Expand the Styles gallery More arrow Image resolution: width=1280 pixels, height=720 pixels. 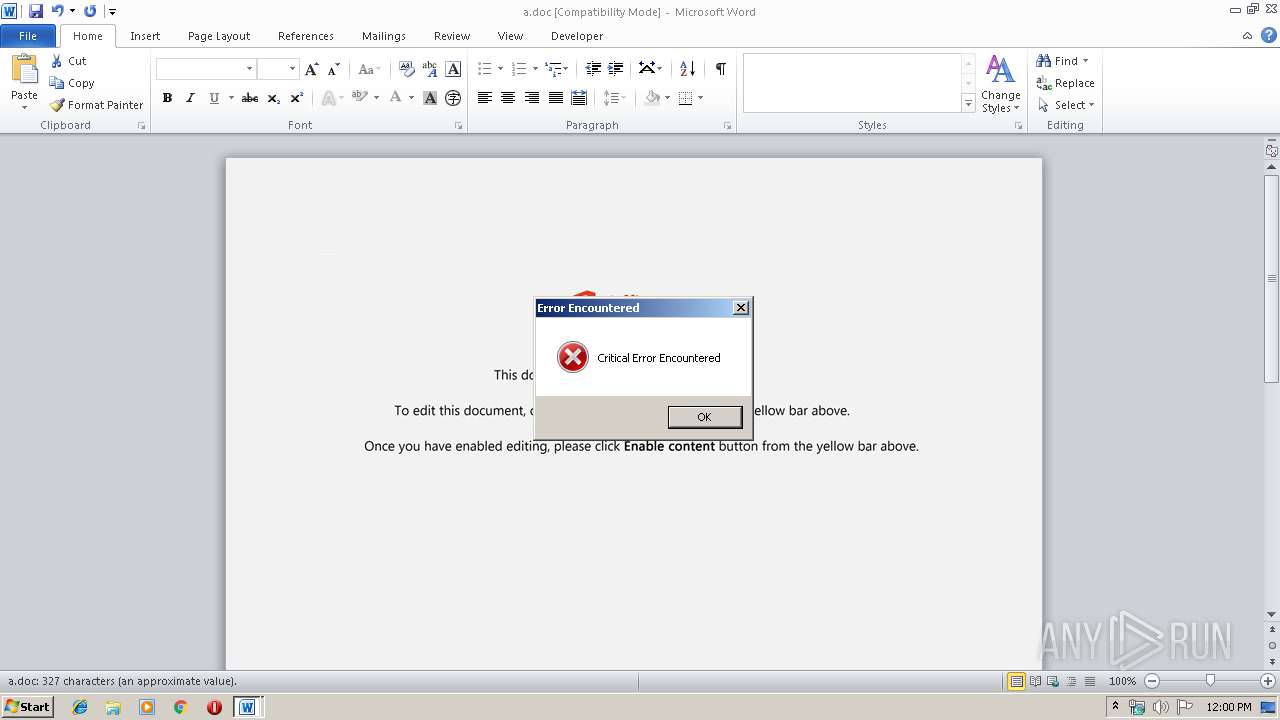click(968, 104)
